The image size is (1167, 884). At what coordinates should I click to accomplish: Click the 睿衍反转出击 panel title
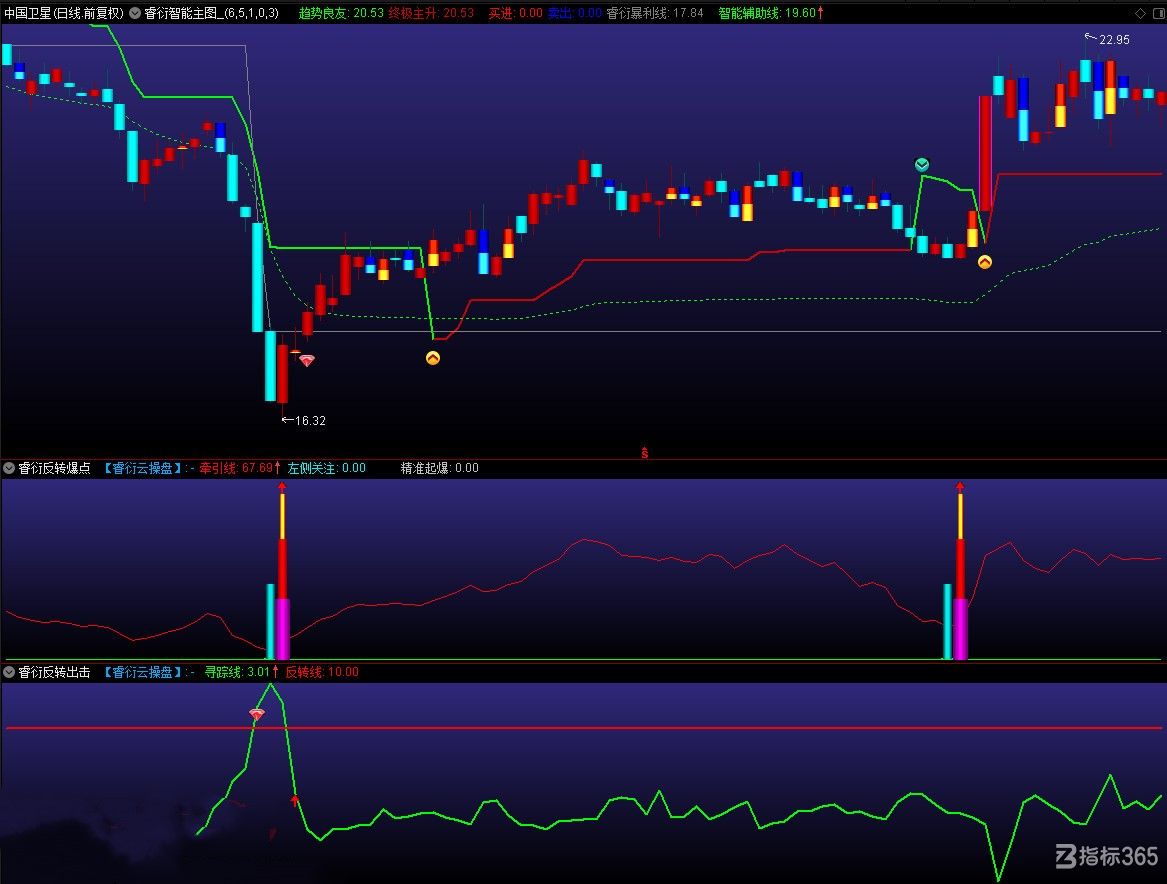[54, 672]
